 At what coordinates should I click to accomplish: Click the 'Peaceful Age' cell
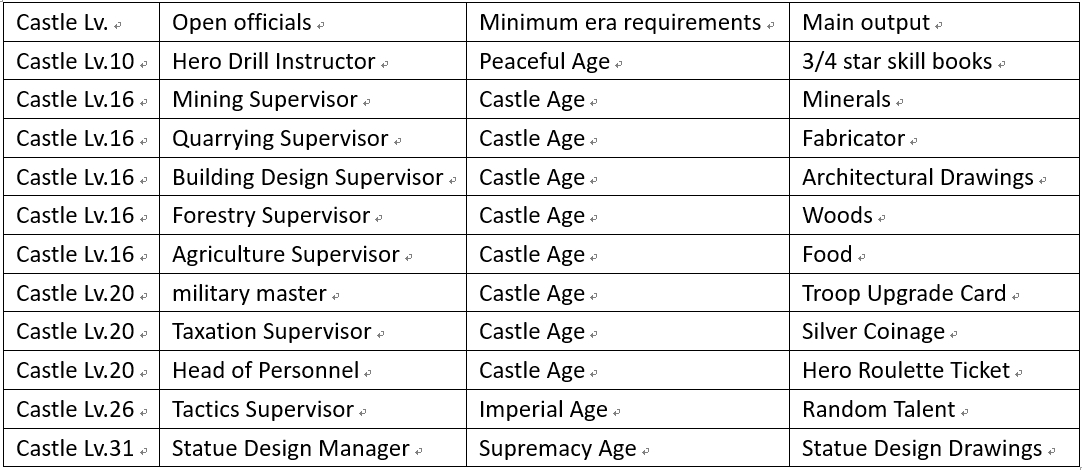544,62
